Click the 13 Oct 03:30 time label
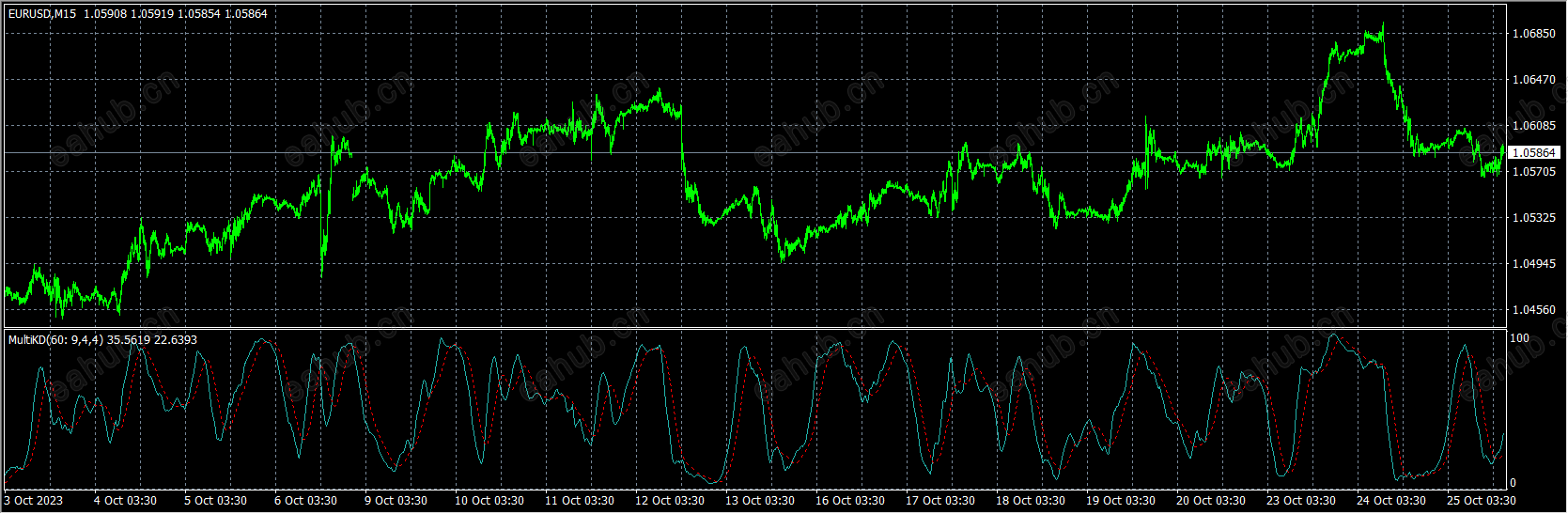This screenshot has height=514, width=1568. pyautogui.click(x=760, y=501)
